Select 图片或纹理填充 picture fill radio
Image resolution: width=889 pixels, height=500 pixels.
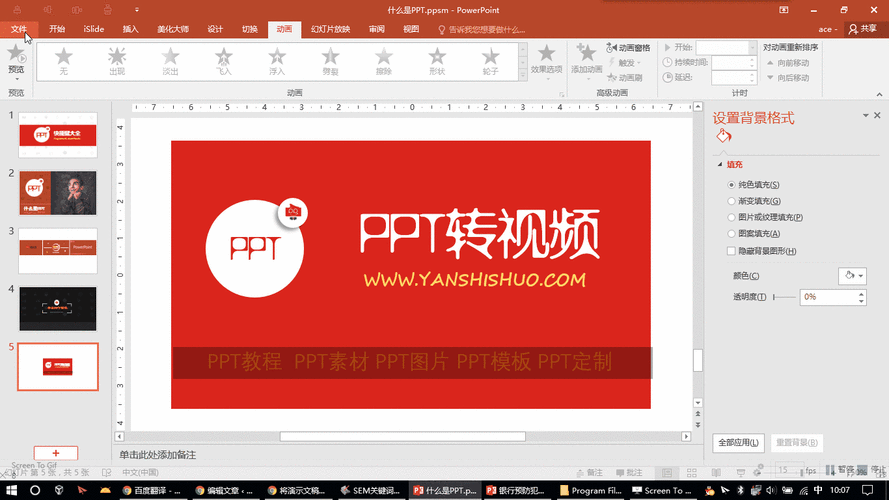[x=731, y=217]
